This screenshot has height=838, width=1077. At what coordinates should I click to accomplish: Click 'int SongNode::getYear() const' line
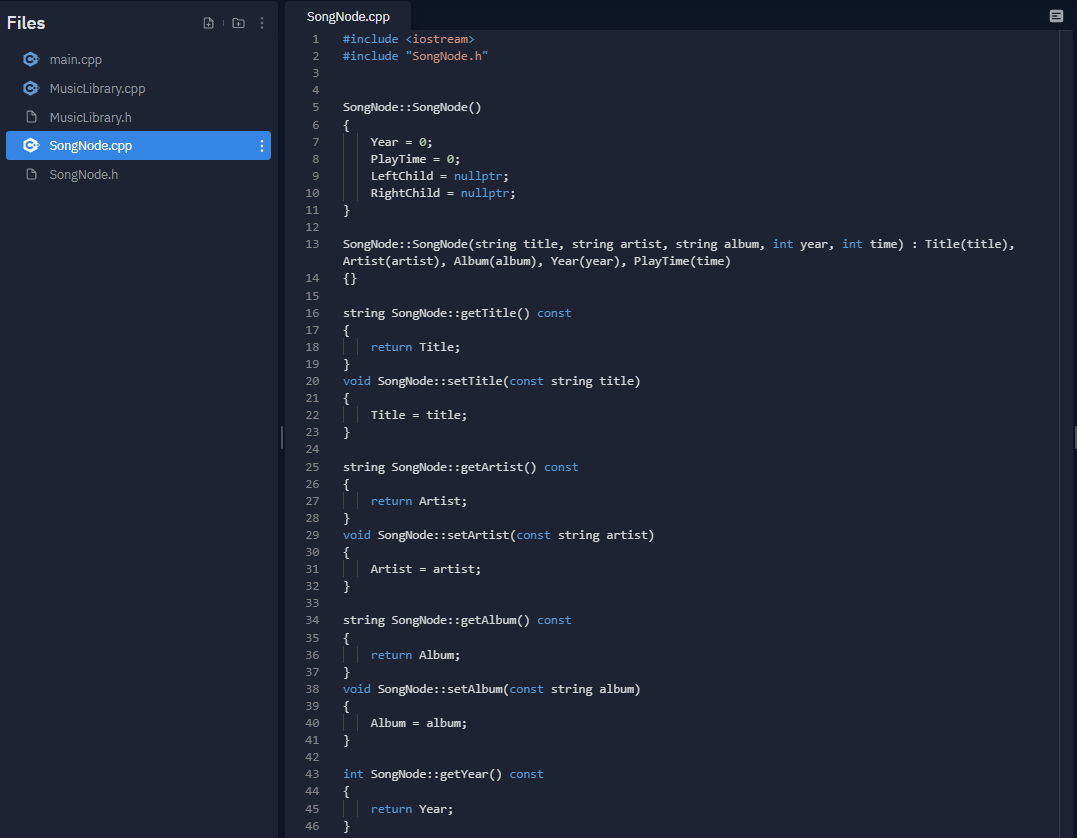pyautogui.click(x=443, y=774)
